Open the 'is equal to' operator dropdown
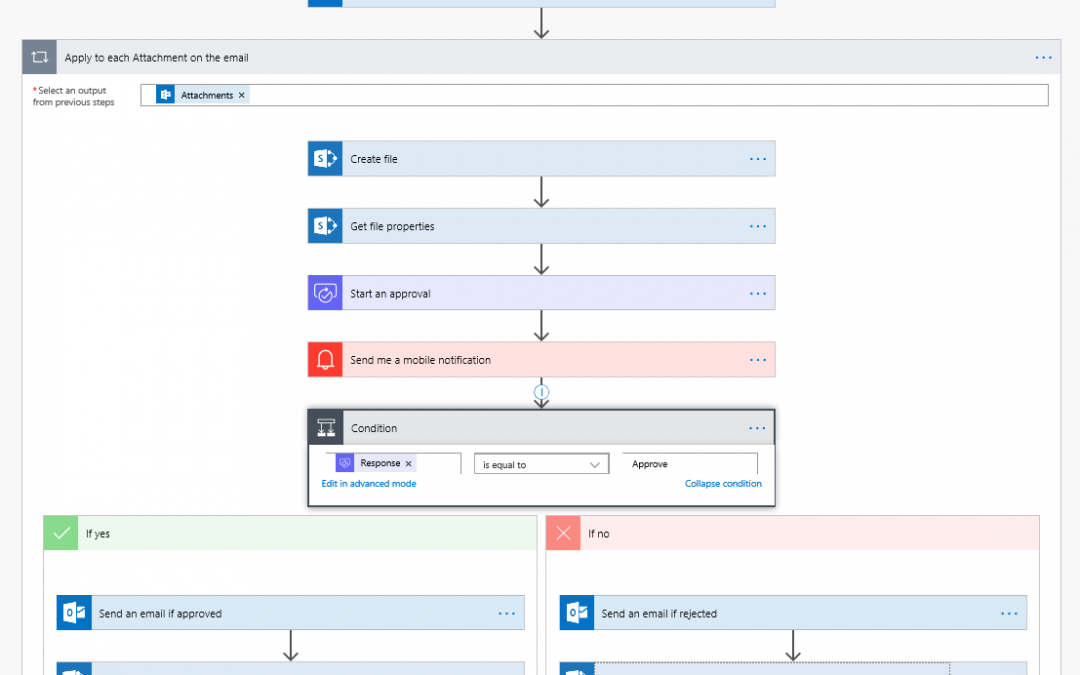Viewport: 1080px width, 675px height. pyautogui.click(x=541, y=465)
